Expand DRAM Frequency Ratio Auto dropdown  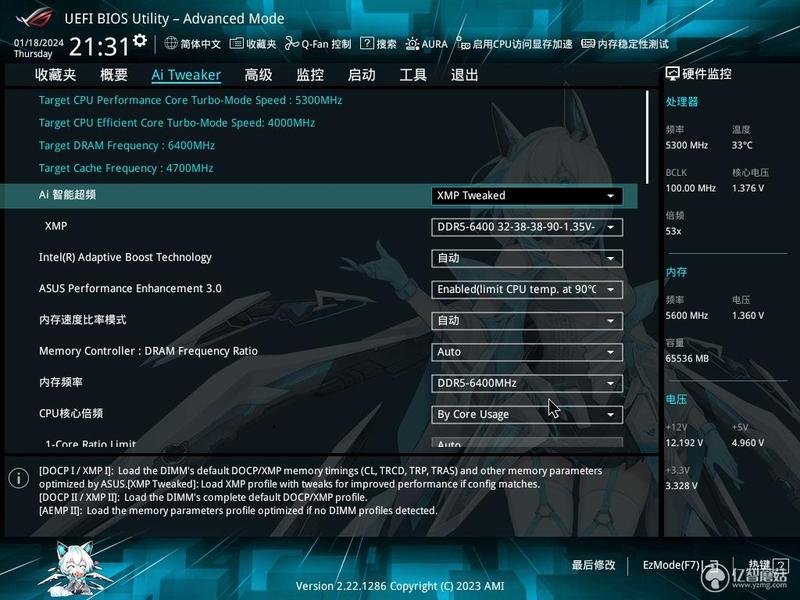(x=527, y=352)
